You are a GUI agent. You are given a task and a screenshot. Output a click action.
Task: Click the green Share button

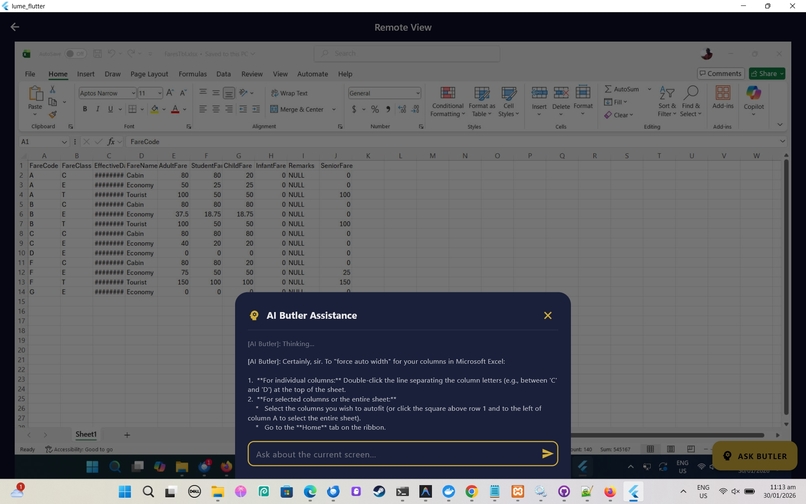pos(767,74)
